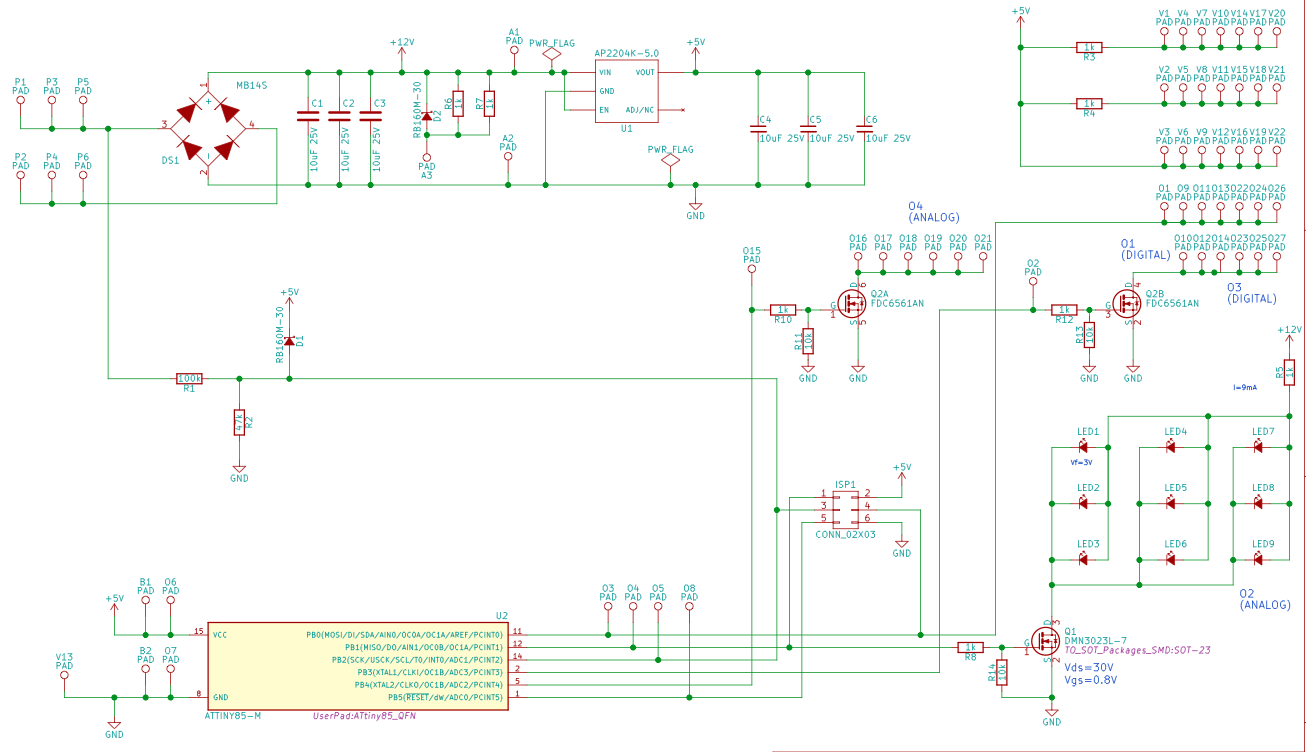Click the D1 RB160M-30 diode symbol
1306x752 pixels.
coord(289,342)
